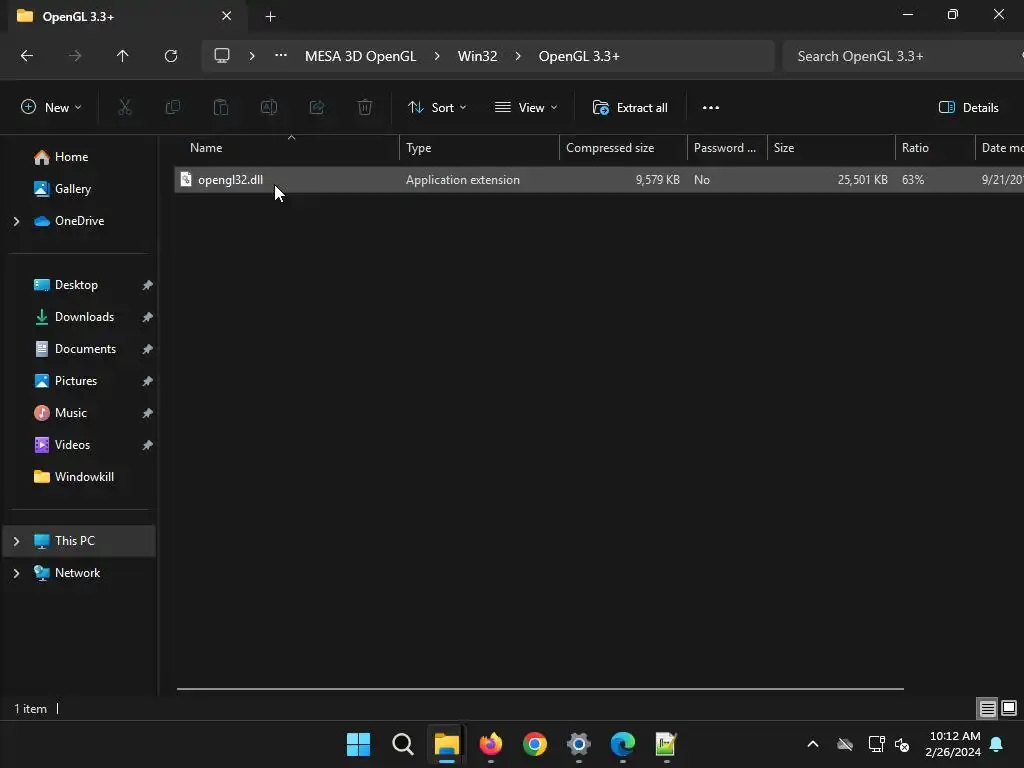Expand chevron after PC icon in address bar
Screen dimensions: 1024x768
(252, 56)
